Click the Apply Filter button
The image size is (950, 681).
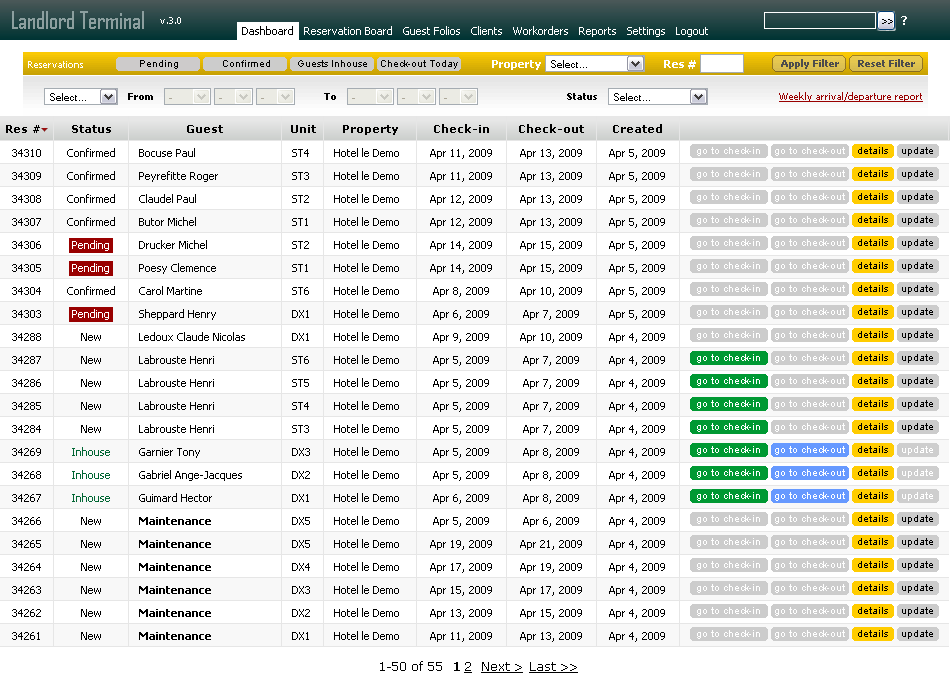[808, 62]
